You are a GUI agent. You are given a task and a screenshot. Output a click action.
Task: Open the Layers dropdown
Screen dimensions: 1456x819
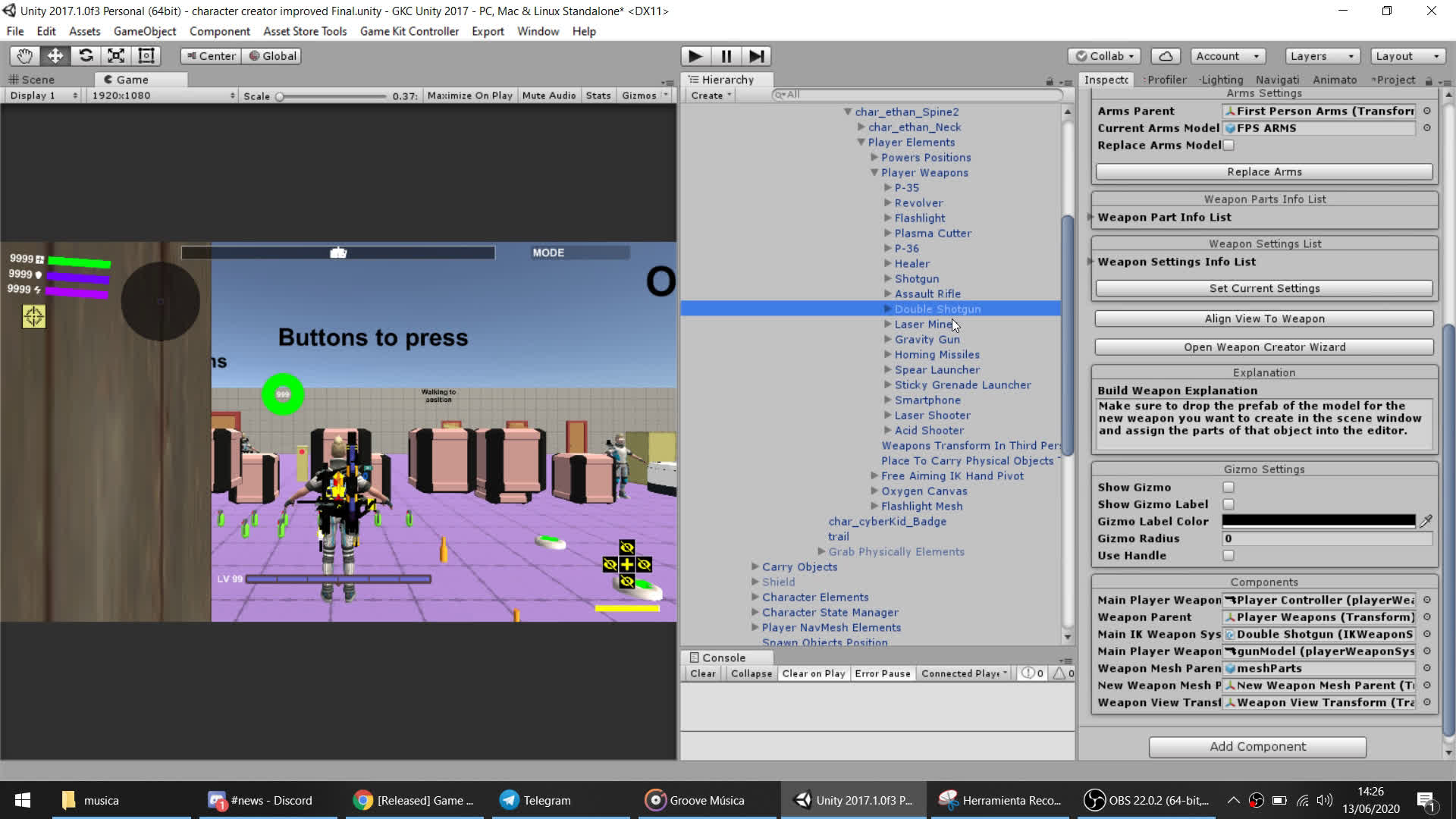(1322, 56)
